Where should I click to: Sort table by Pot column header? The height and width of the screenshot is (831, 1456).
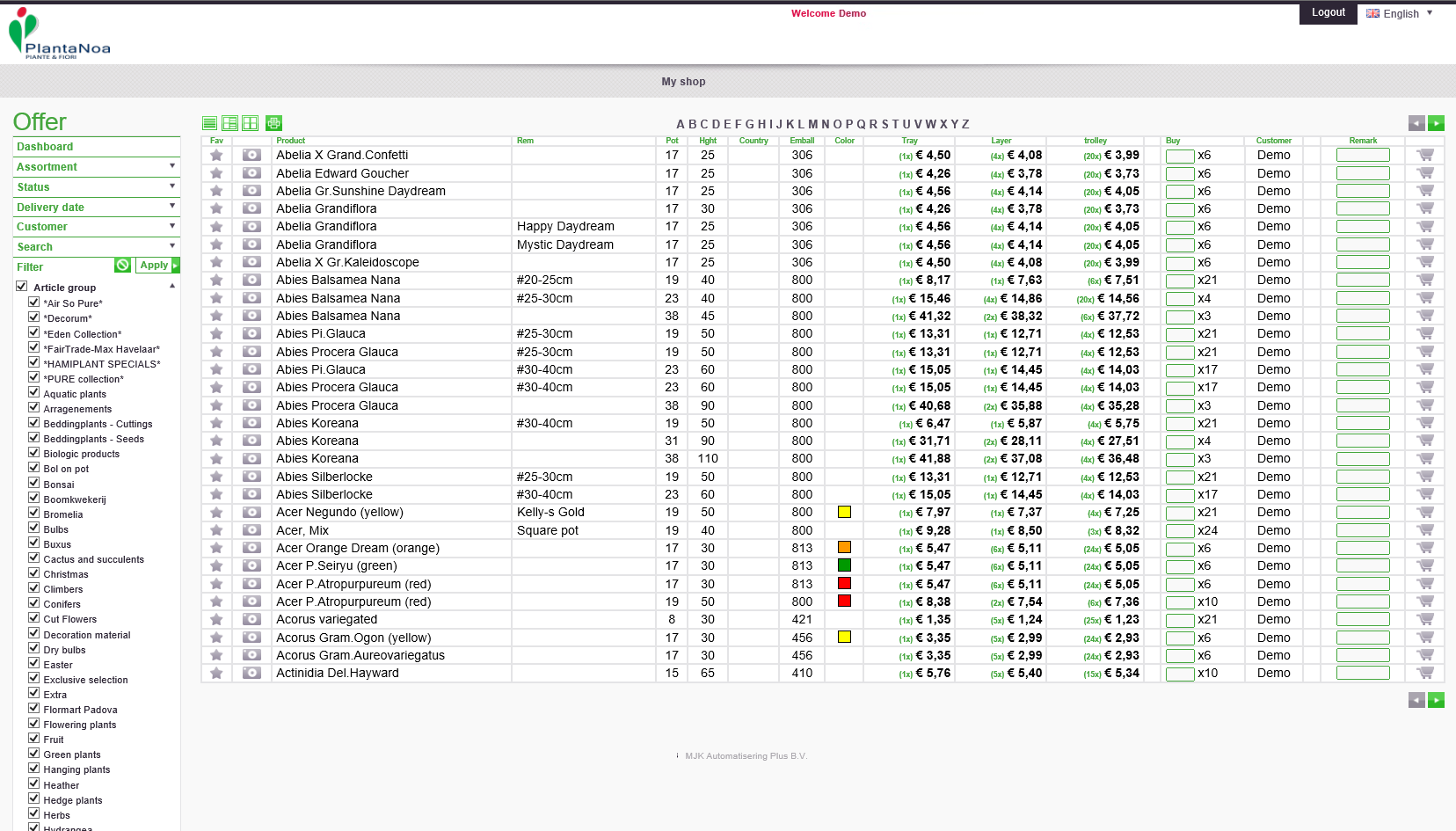672,141
